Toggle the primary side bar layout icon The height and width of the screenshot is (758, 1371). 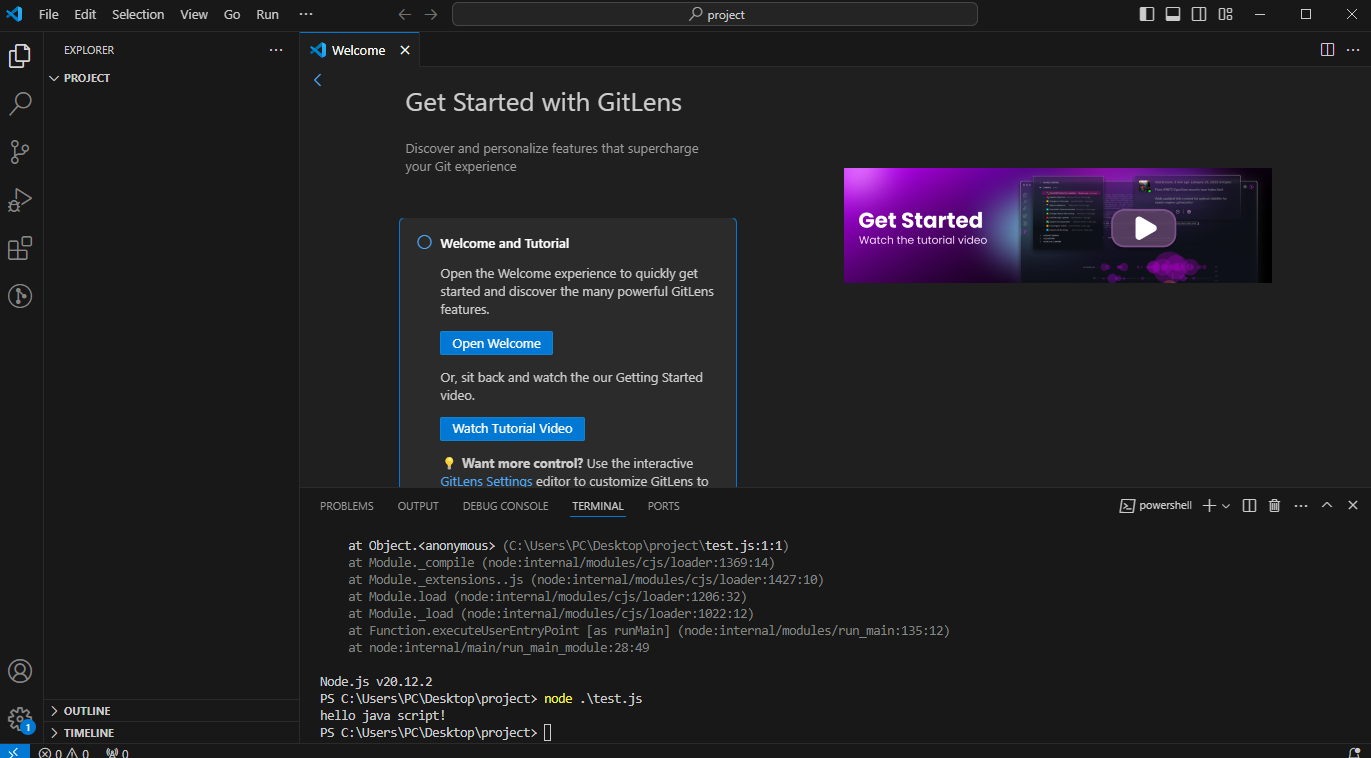pyautogui.click(x=1147, y=14)
